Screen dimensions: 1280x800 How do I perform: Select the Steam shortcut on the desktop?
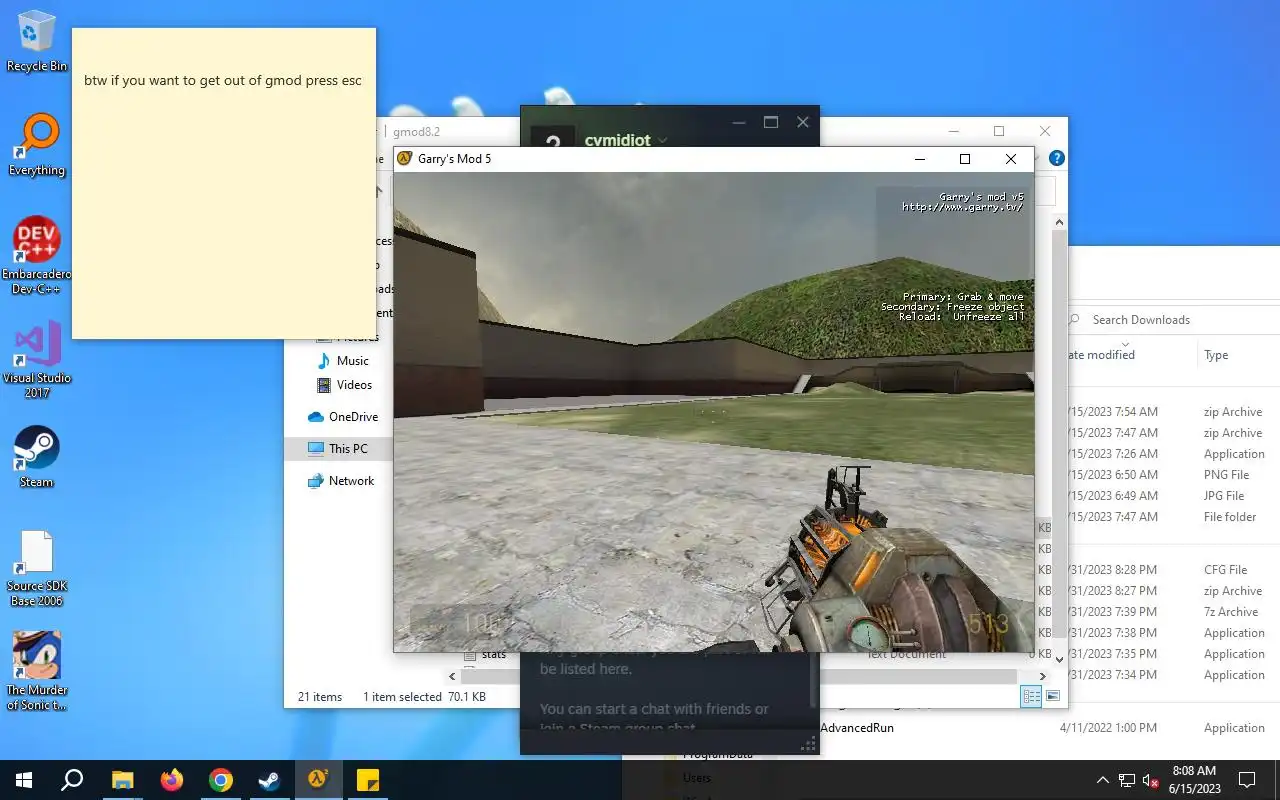click(37, 457)
